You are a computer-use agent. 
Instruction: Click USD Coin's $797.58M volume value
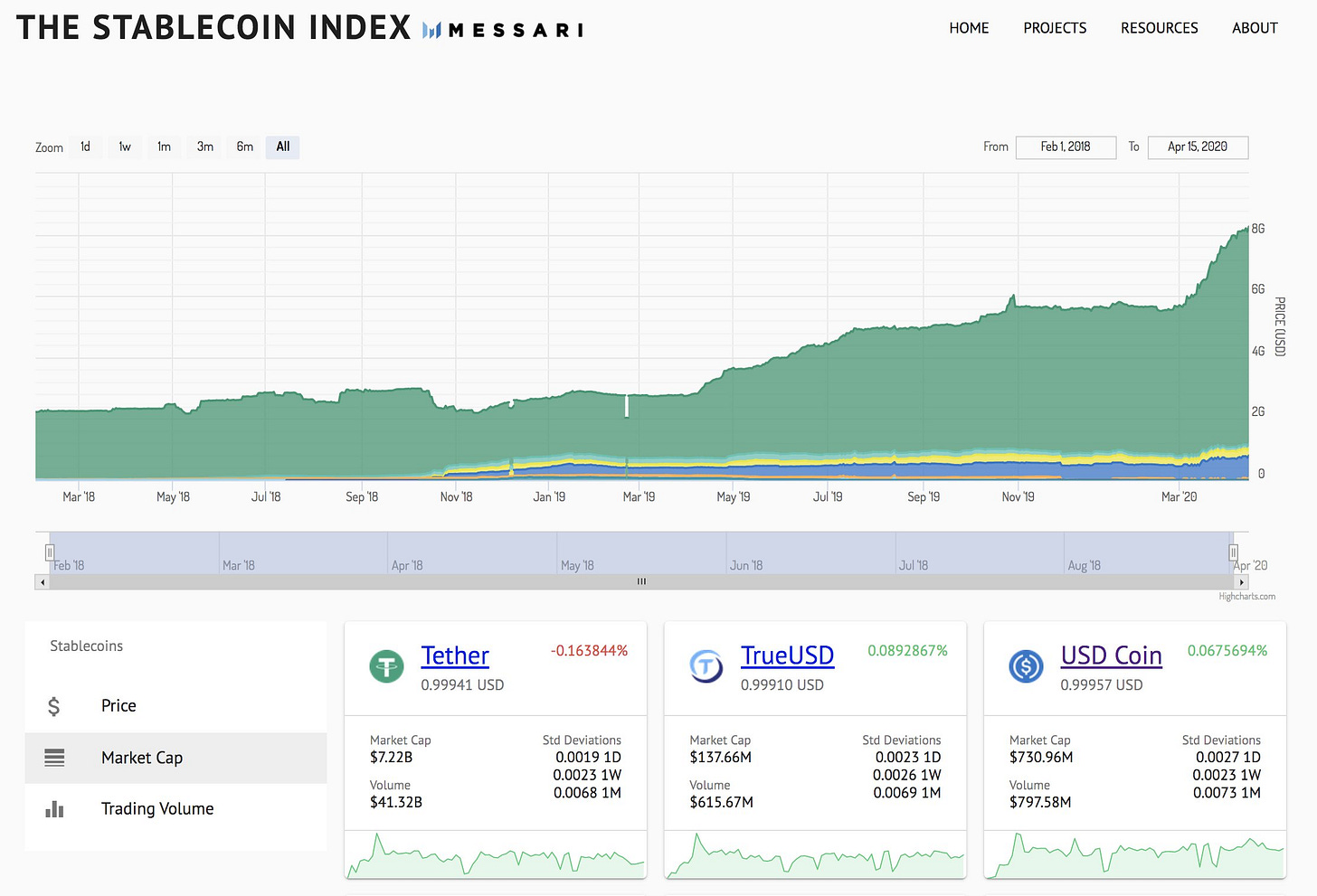[x=1040, y=802]
